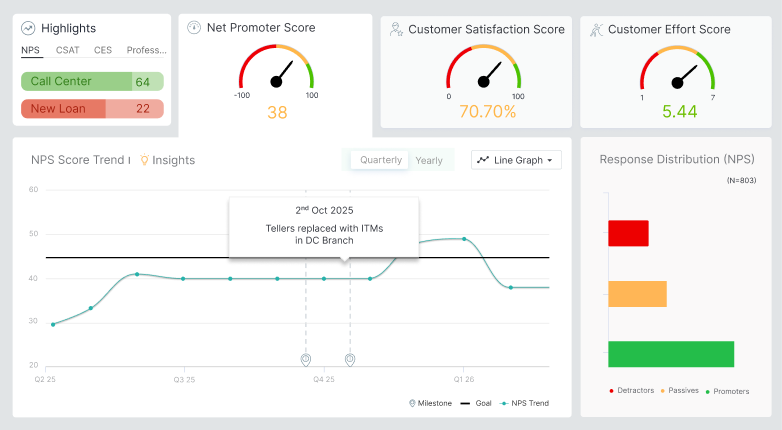Click the Net Promoter Score gauge icon
782x430 pixels.
194,27
